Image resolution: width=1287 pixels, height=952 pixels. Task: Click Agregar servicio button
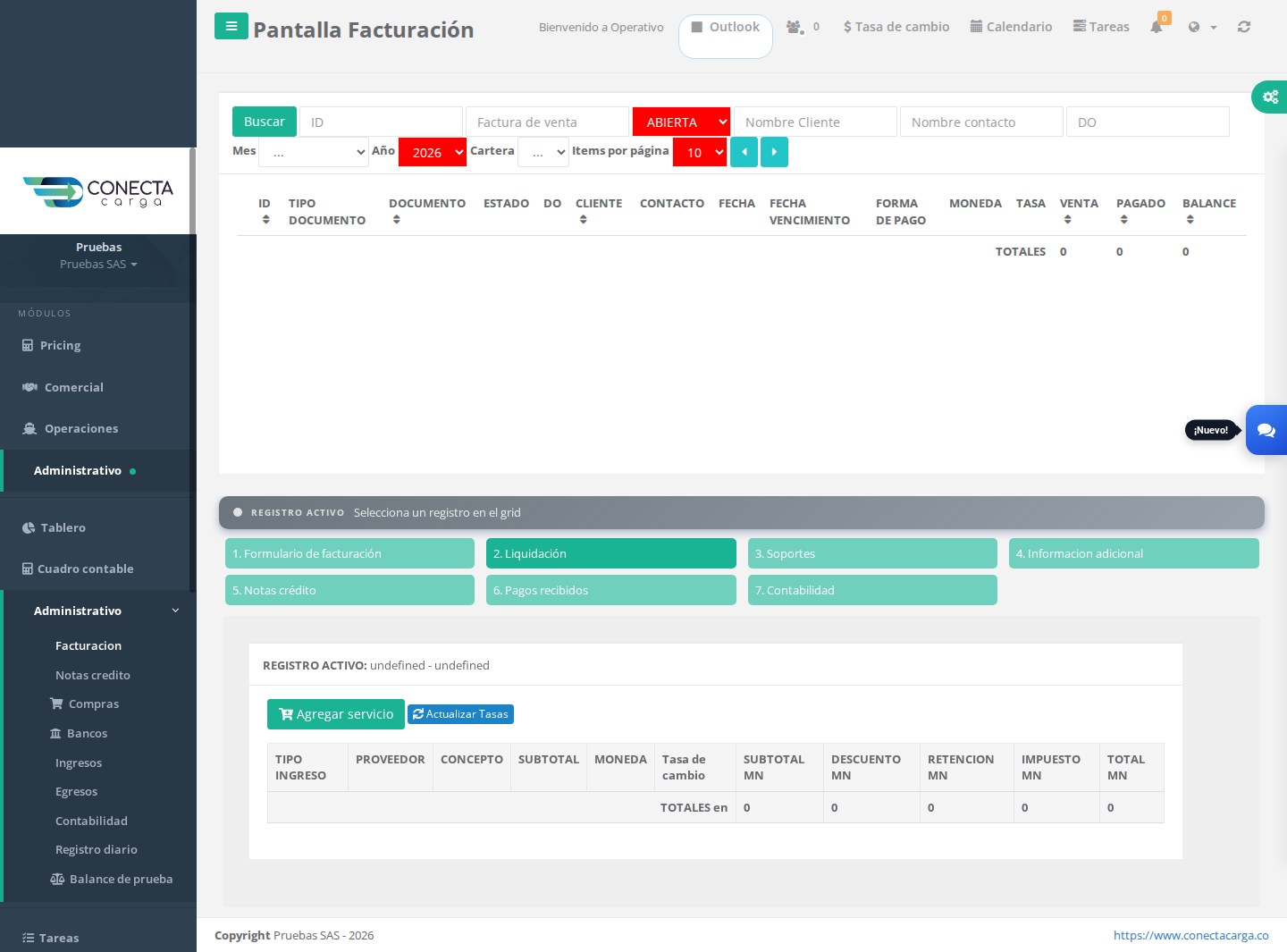click(x=336, y=714)
